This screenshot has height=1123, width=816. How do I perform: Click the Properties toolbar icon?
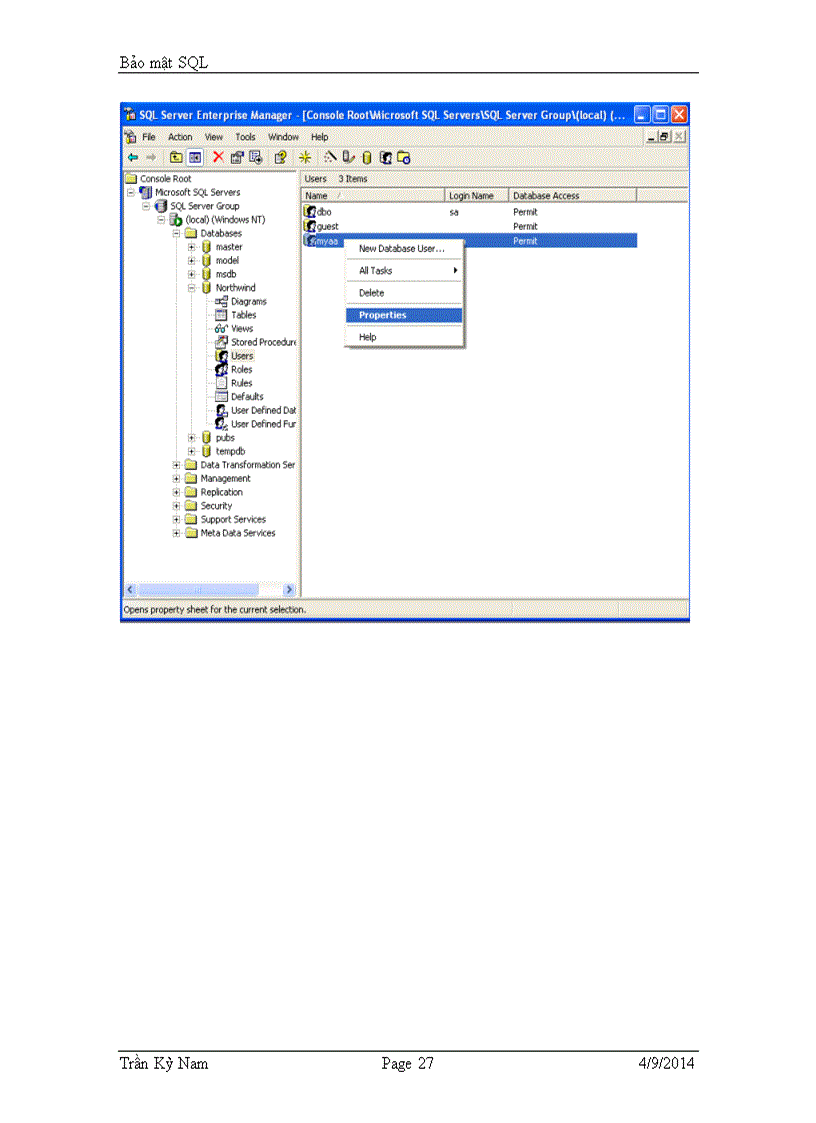tap(236, 157)
